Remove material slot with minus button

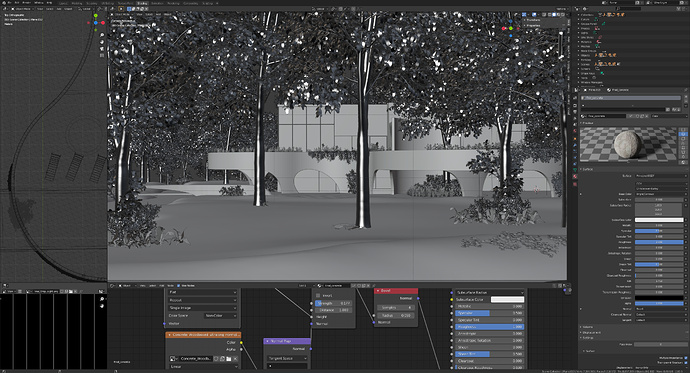click(686, 101)
